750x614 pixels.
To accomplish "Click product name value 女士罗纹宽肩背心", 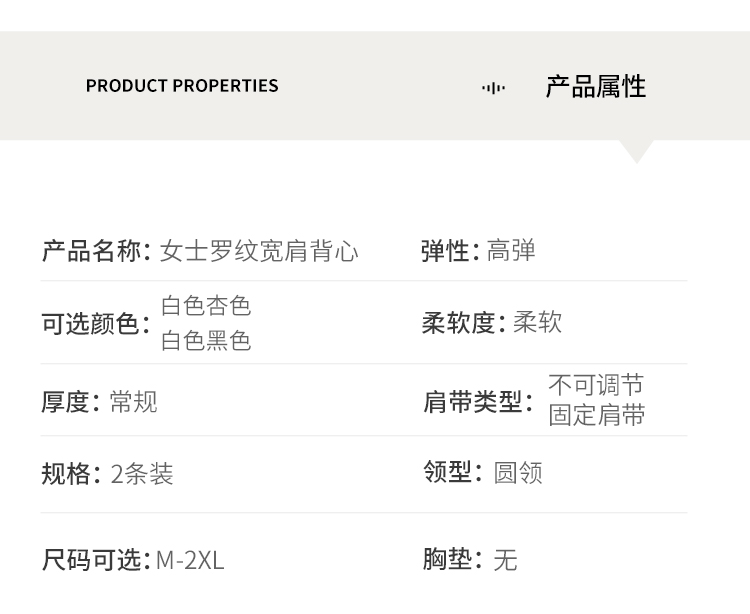I will tap(259, 251).
